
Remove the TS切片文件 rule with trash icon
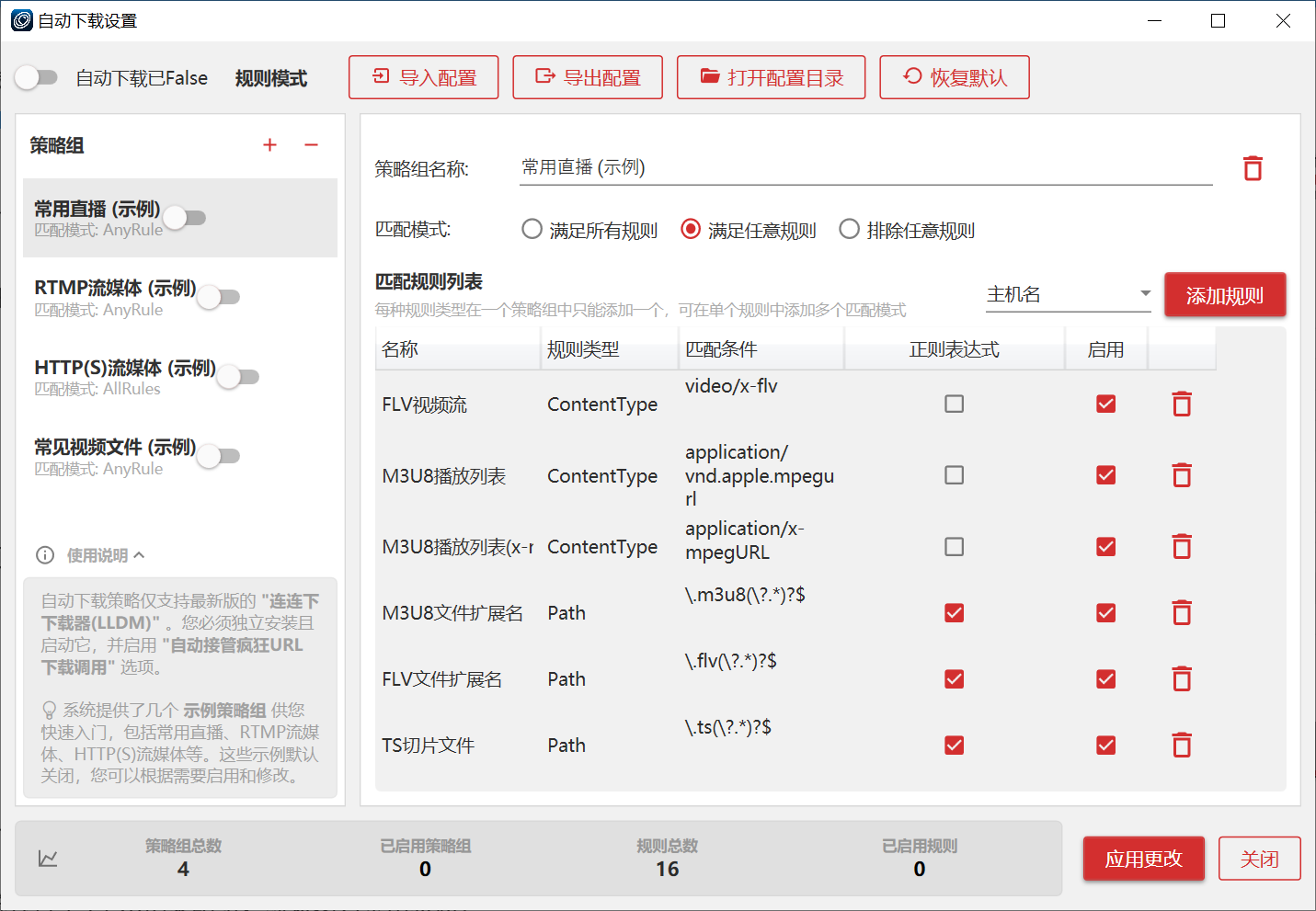point(1182,746)
